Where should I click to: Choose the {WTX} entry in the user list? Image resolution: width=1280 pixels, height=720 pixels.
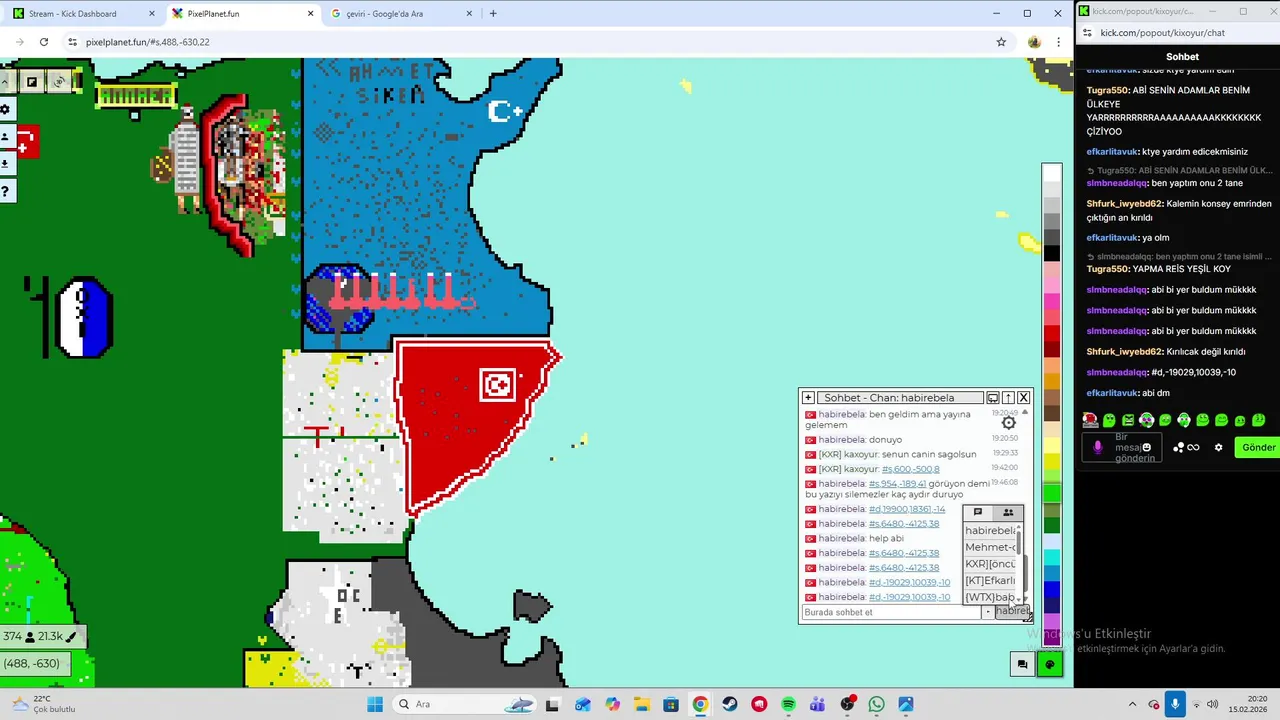990,597
